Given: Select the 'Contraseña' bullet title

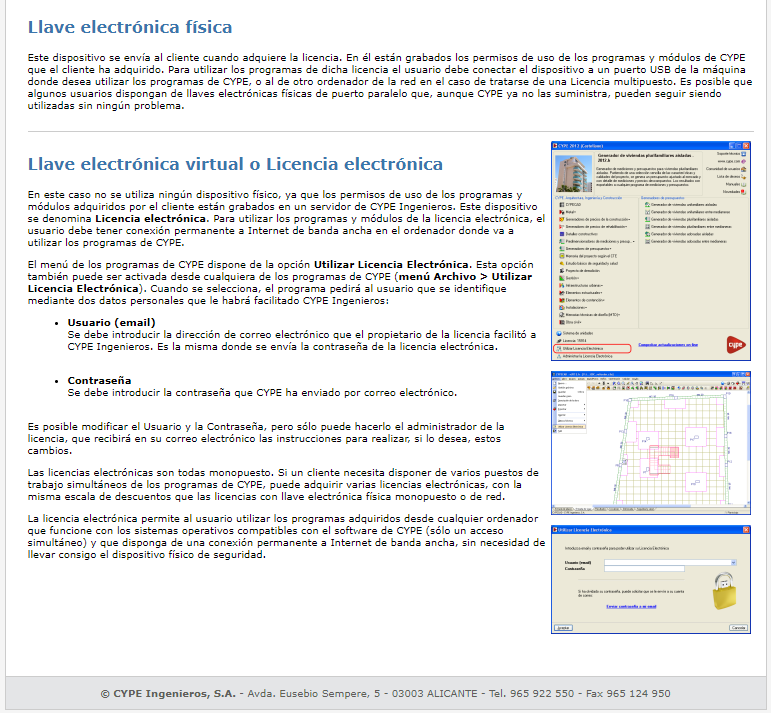Looking at the screenshot, I should [99, 381].
